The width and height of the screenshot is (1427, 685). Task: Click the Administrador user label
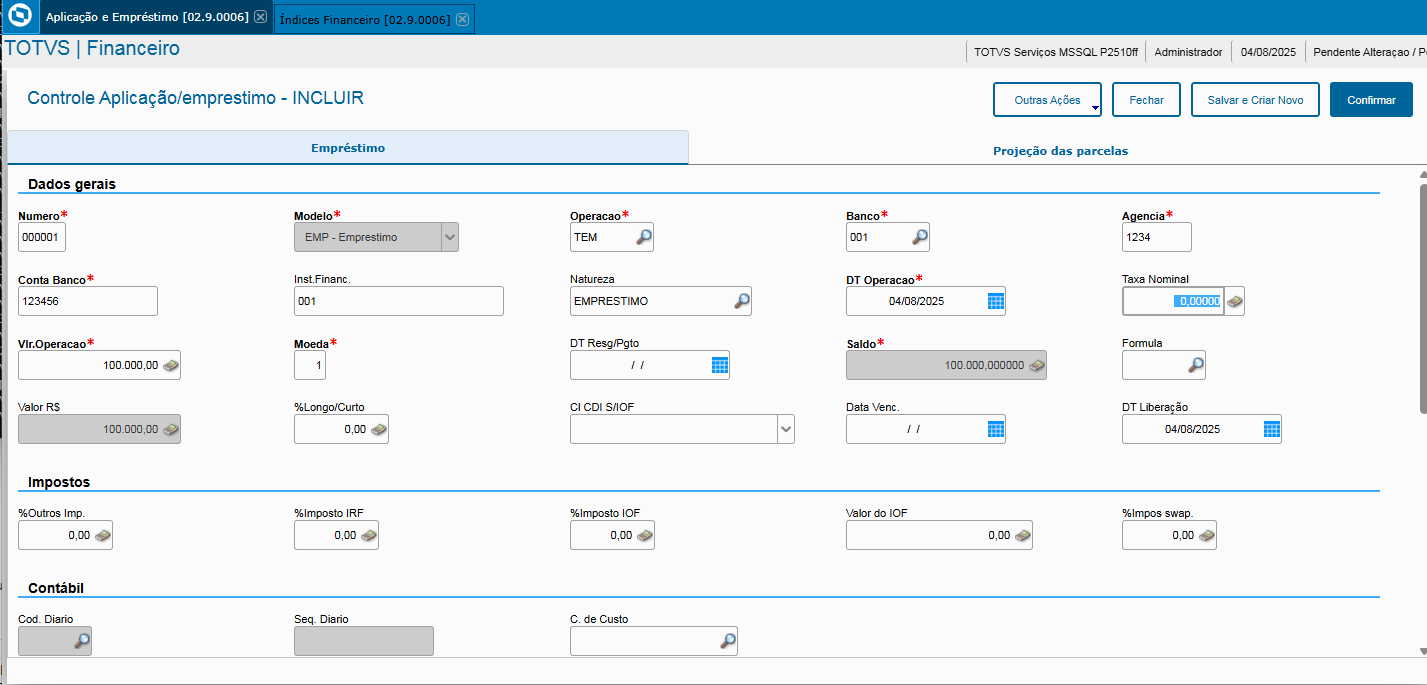(1188, 52)
